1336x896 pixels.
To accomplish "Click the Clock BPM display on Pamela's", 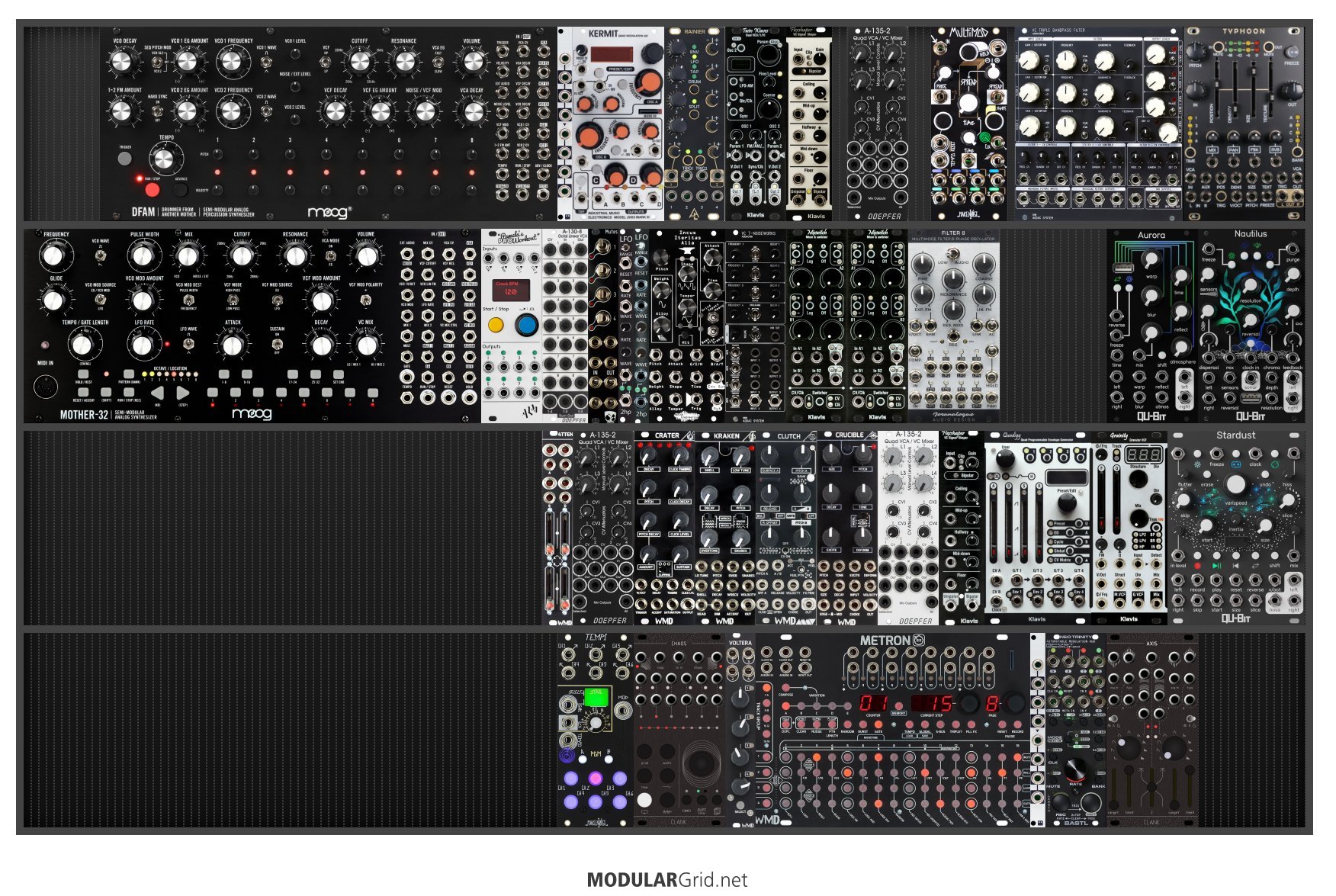I will pos(509,290).
